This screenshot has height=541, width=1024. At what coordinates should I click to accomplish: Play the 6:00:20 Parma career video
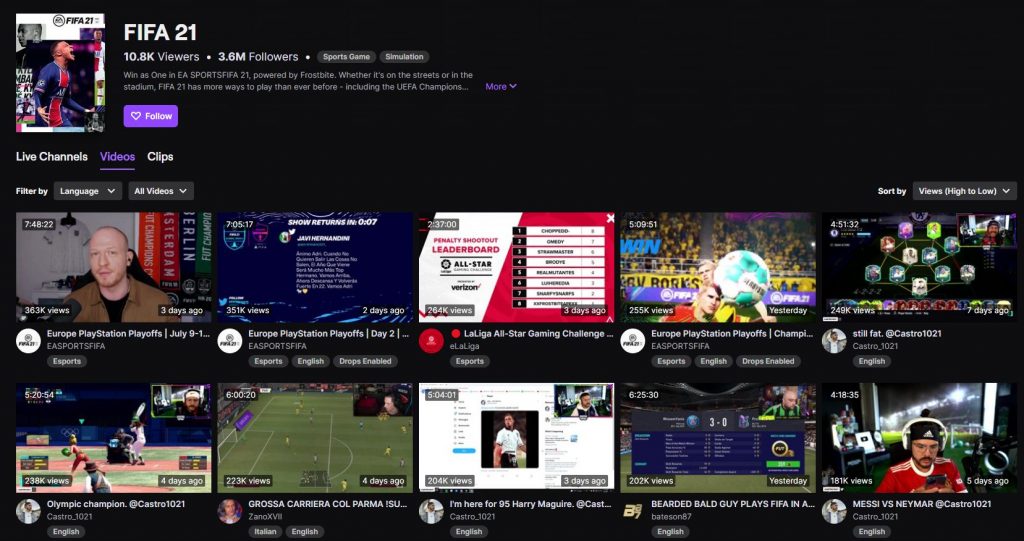pos(315,438)
